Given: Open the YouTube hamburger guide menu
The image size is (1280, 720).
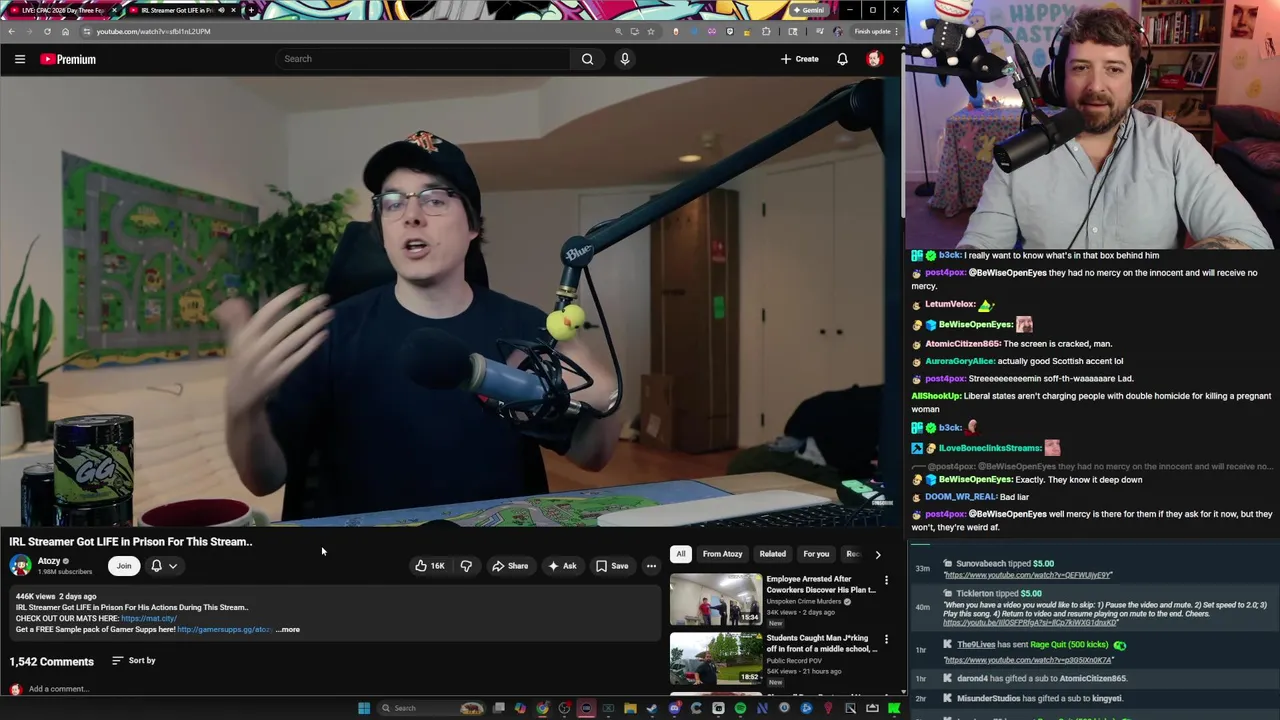Looking at the screenshot, I should pos(19,59).
